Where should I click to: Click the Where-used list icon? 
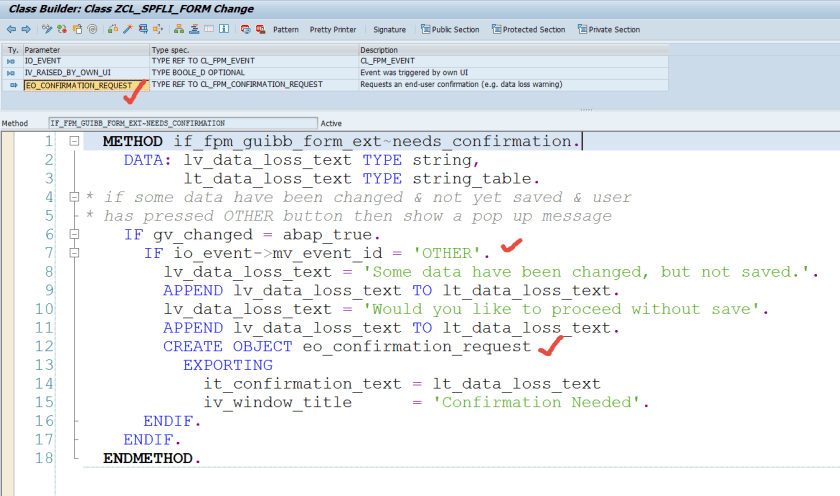coord(160,30)
